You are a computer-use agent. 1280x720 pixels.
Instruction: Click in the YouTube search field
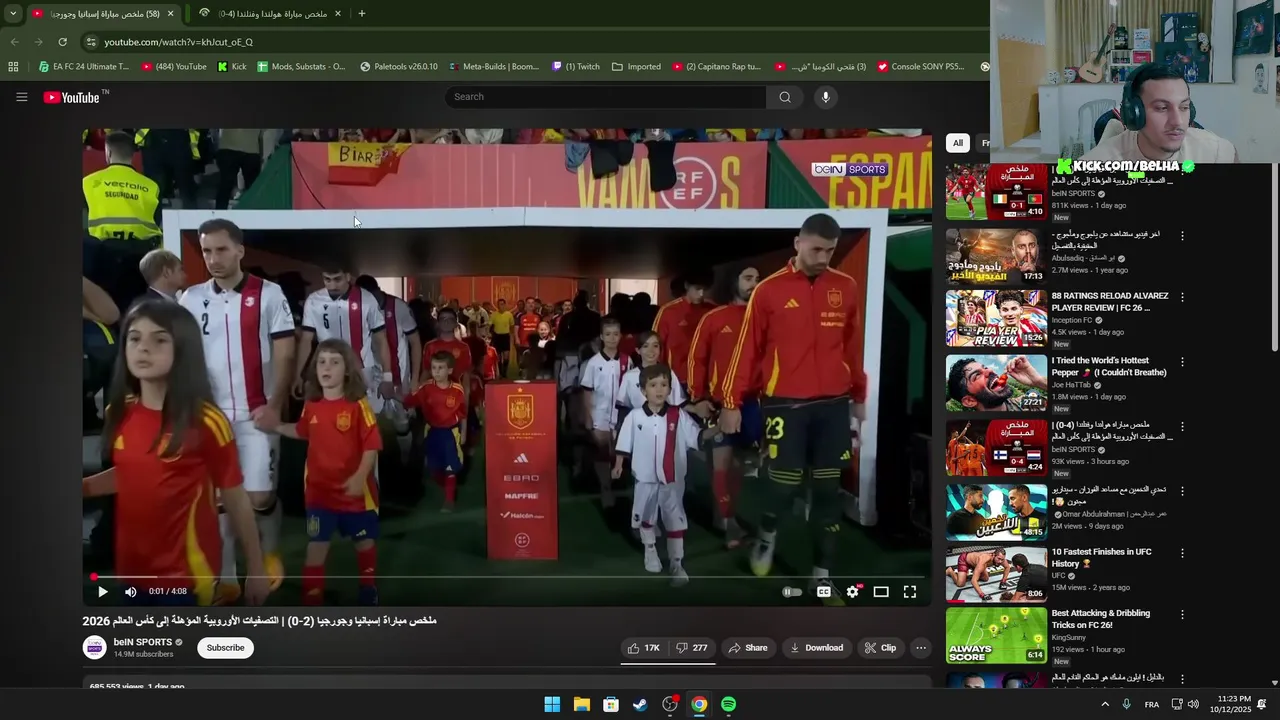606,97
